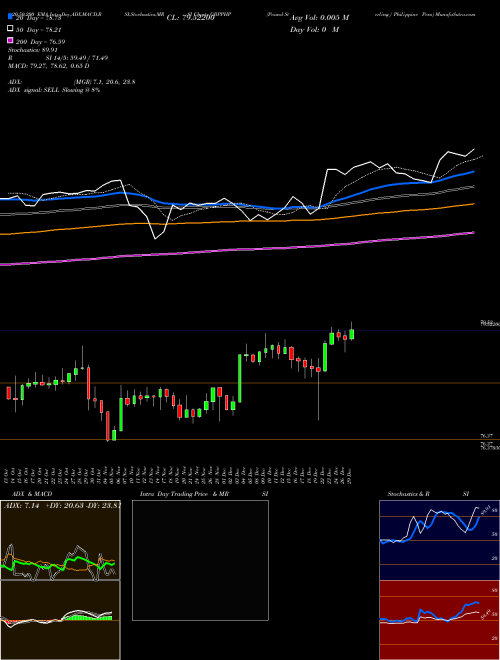The image size is (500, 660).
Task: Click the 'ADX signal: SELL Slowing @ 8%' text
Action: [x=54, y=90]
